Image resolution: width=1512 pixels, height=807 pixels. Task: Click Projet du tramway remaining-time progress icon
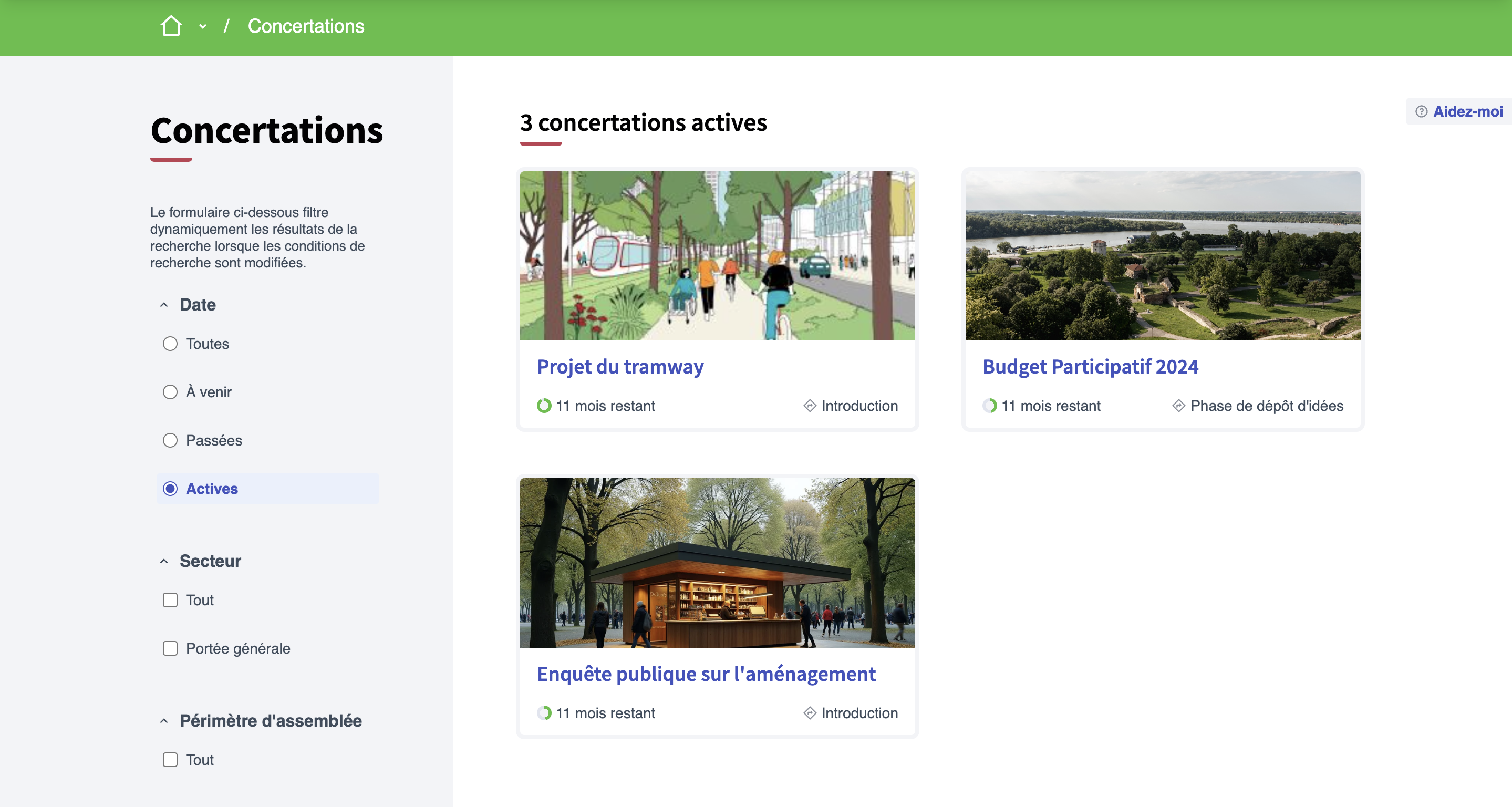pos(544,406)
